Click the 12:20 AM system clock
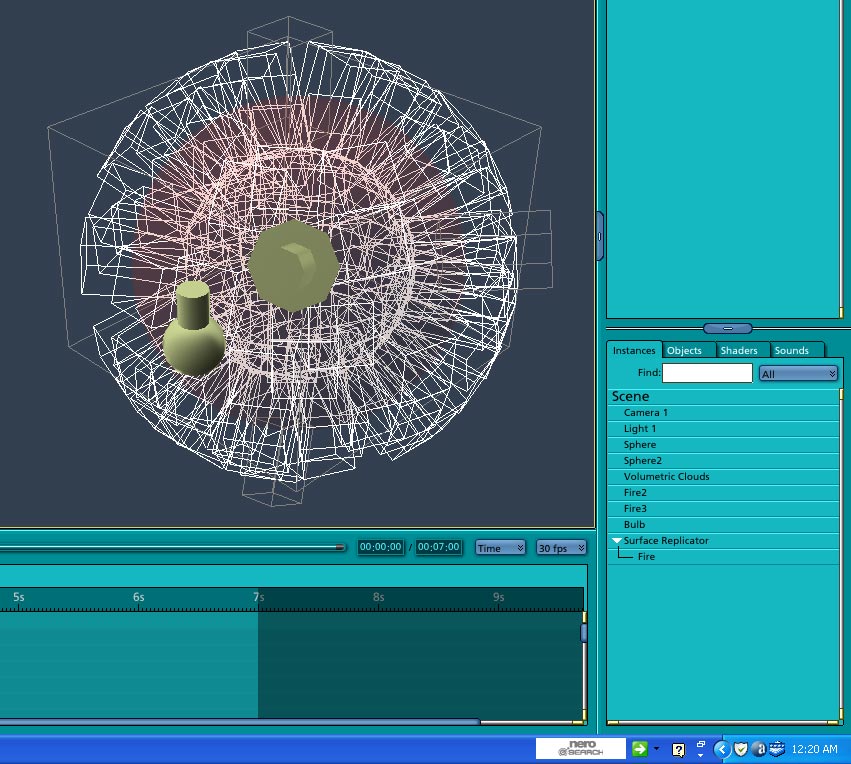The image size is (851, 764). click(814, 749)
